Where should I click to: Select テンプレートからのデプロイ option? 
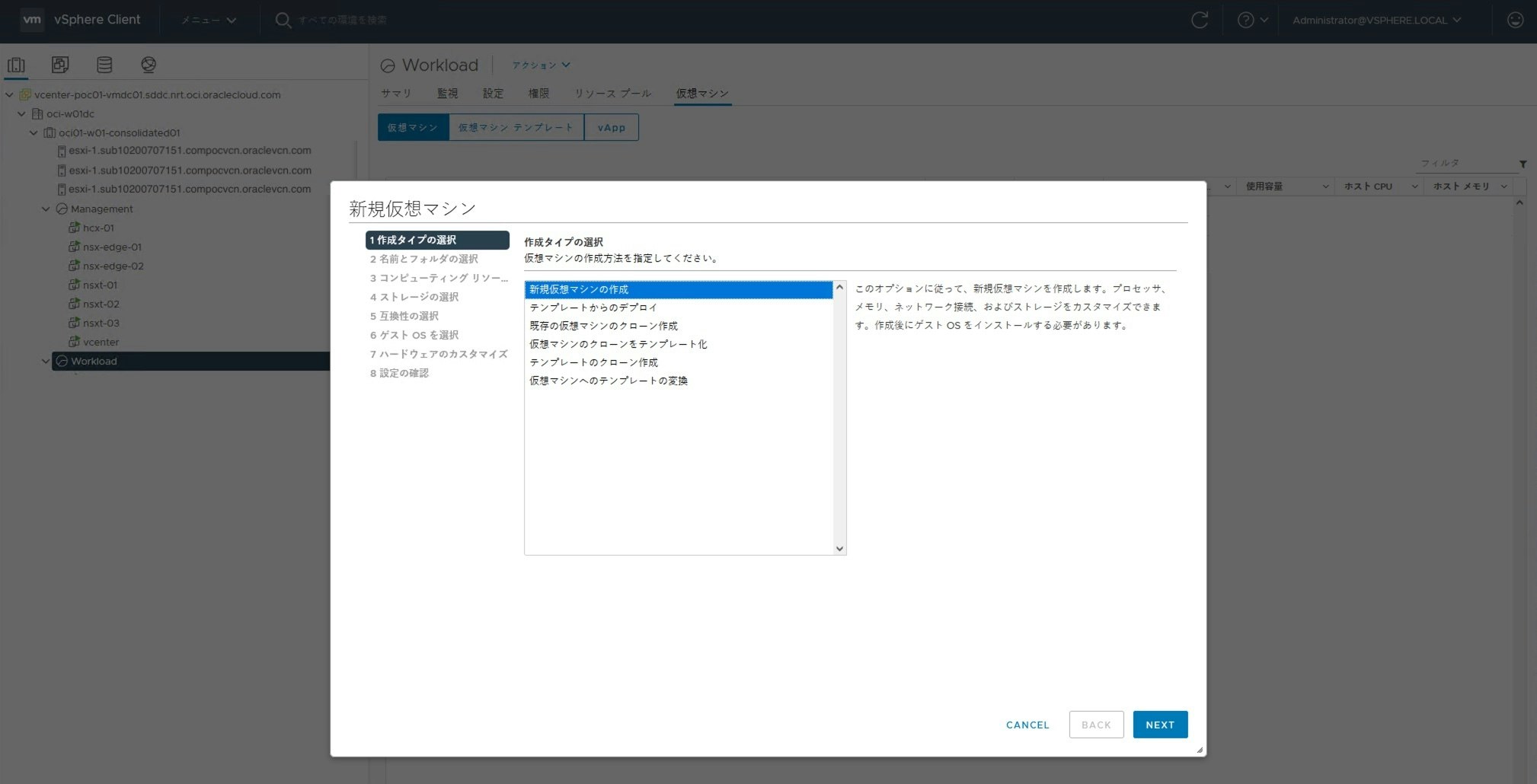[x=679, y=308]
